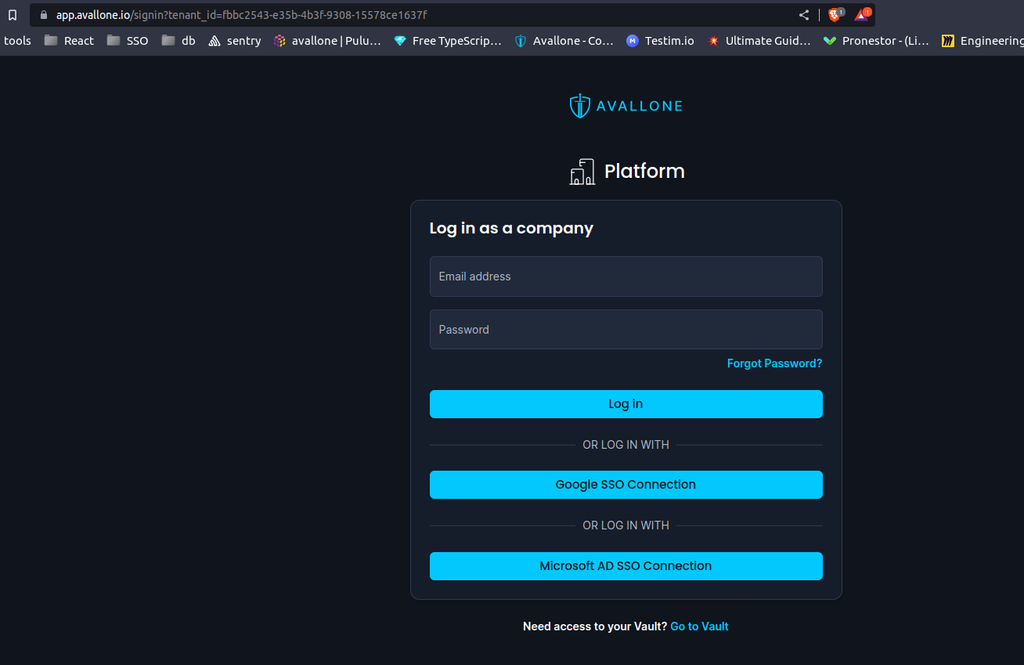Sign in with Microsoft AD SSO Connection
The image size is (1024, 665).
pos(626,566)
